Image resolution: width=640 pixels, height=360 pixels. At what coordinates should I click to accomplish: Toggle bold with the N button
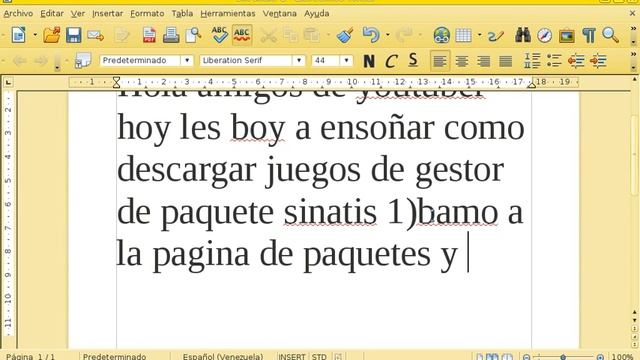pos(369,61)
